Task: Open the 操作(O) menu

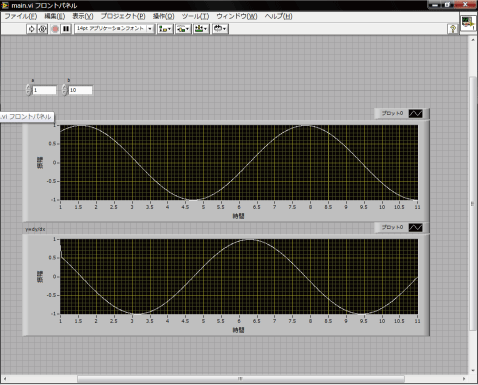Action: [163, 16]
